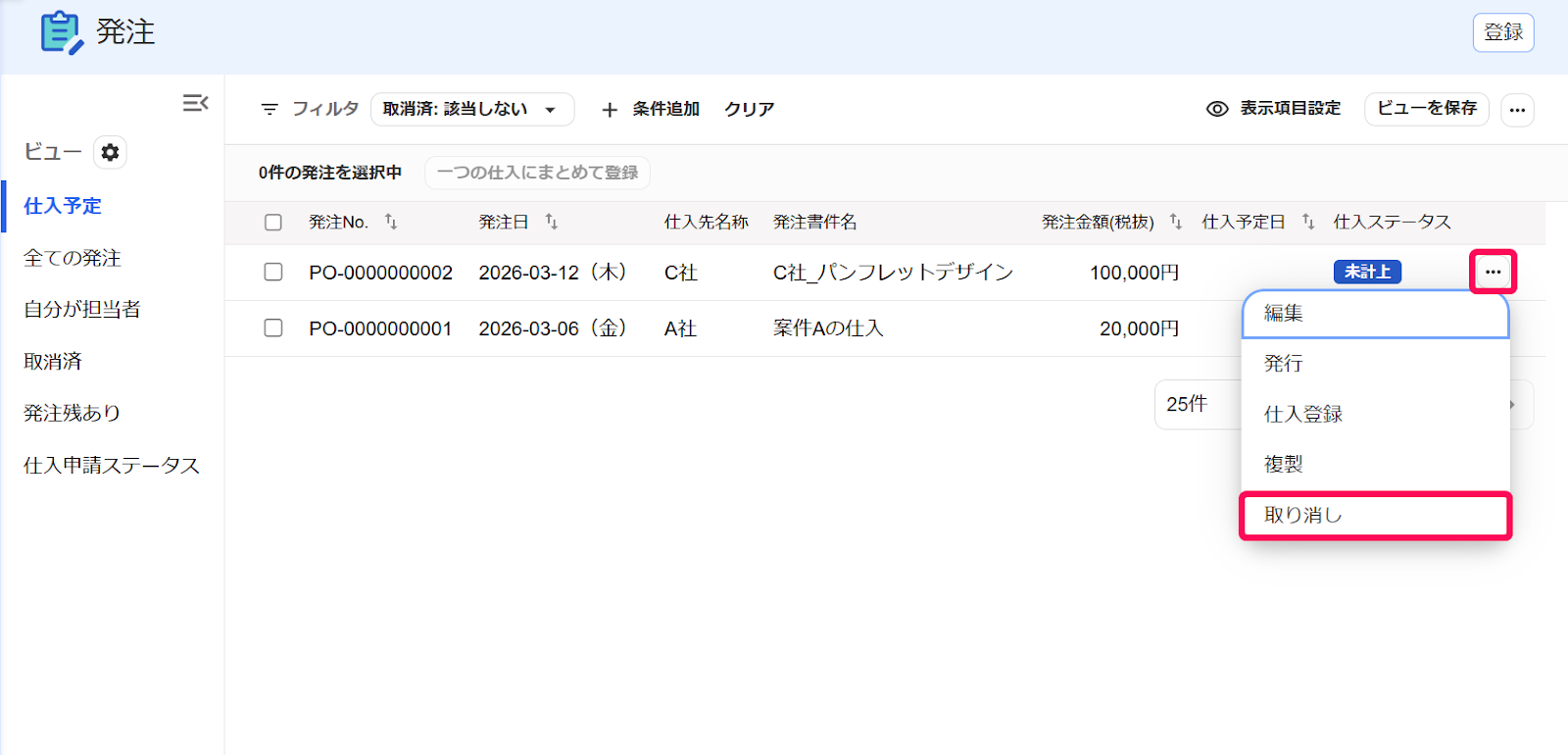Choose 仕入登録 from the context menu
Viewport: 1568px width, 755px height.
[x=1375, y=414]
